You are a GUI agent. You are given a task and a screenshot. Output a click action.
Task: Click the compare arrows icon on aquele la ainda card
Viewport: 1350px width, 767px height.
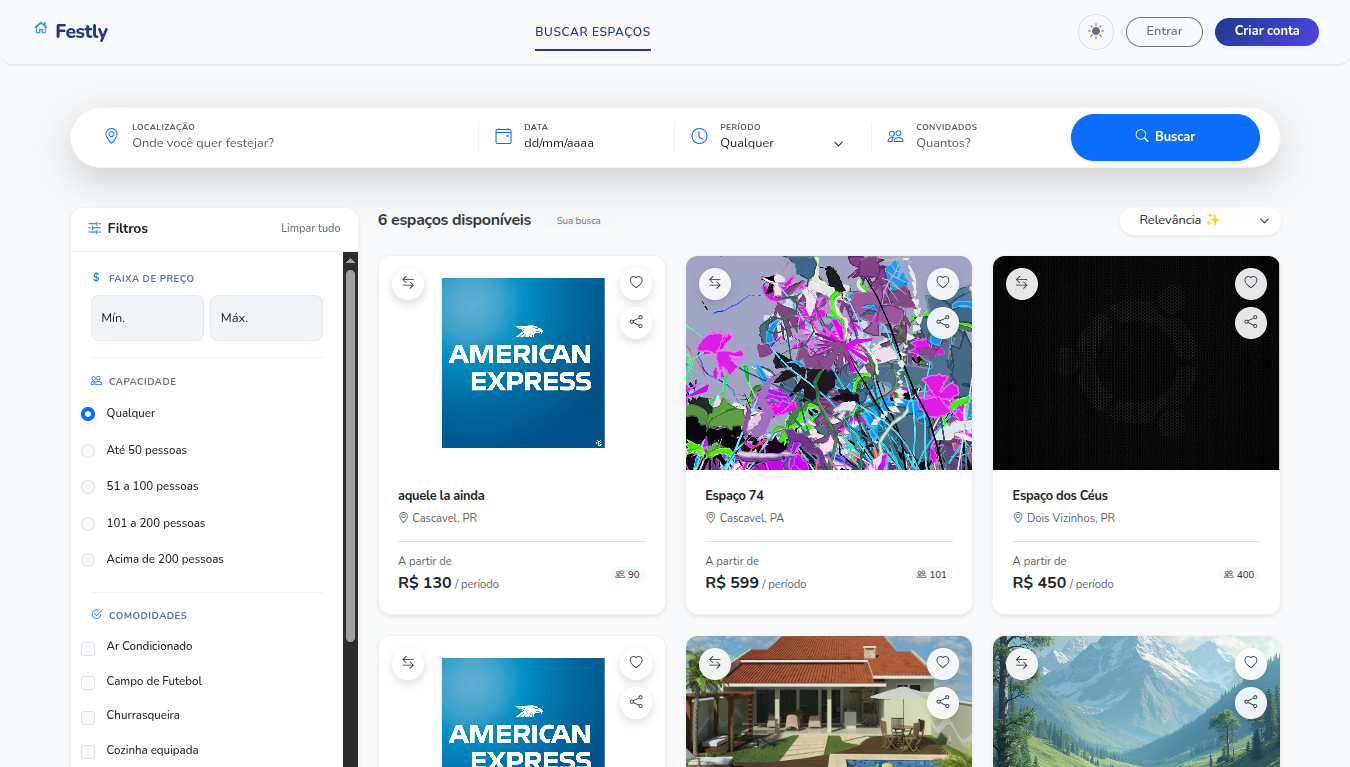[408, 283]
